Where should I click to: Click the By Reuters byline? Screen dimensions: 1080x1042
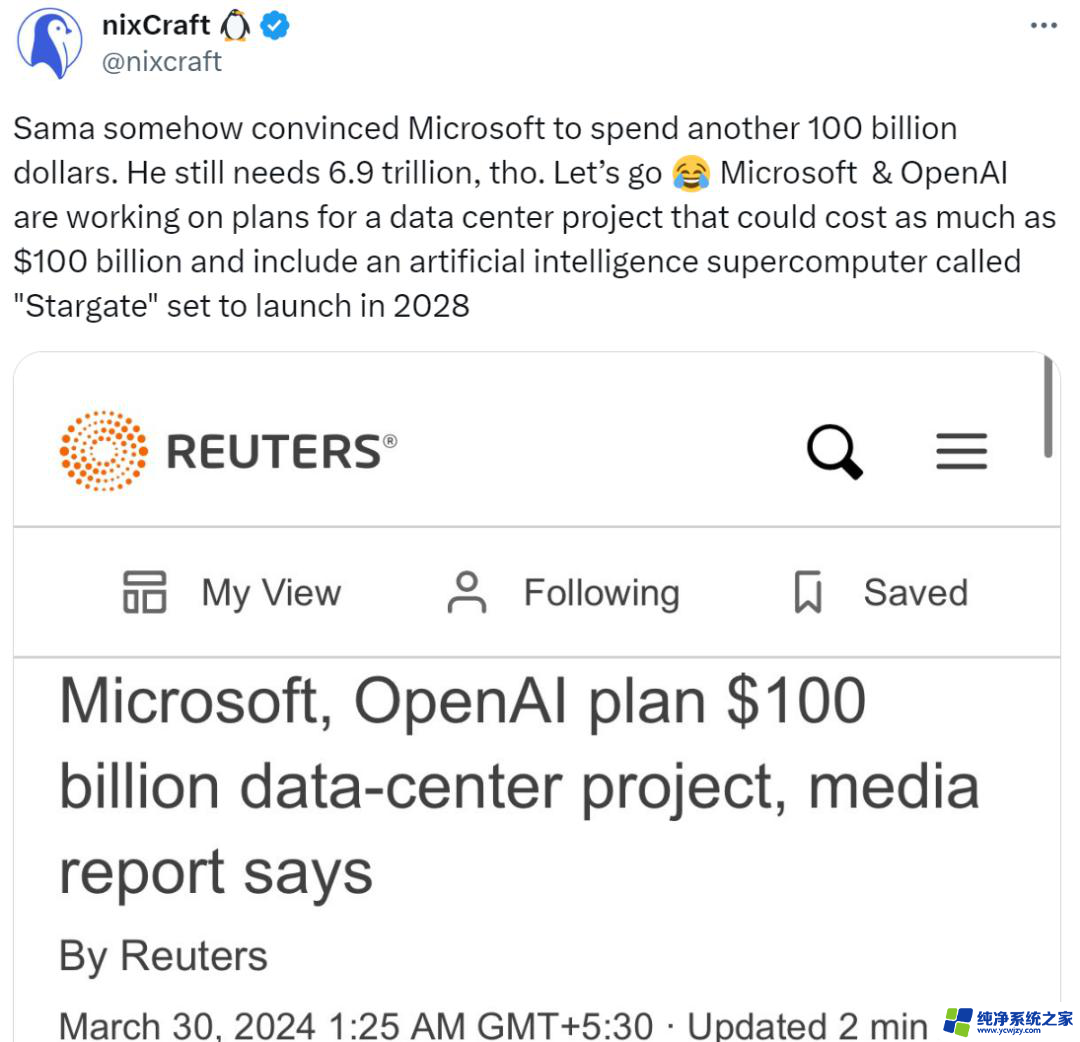coord(163,955)
